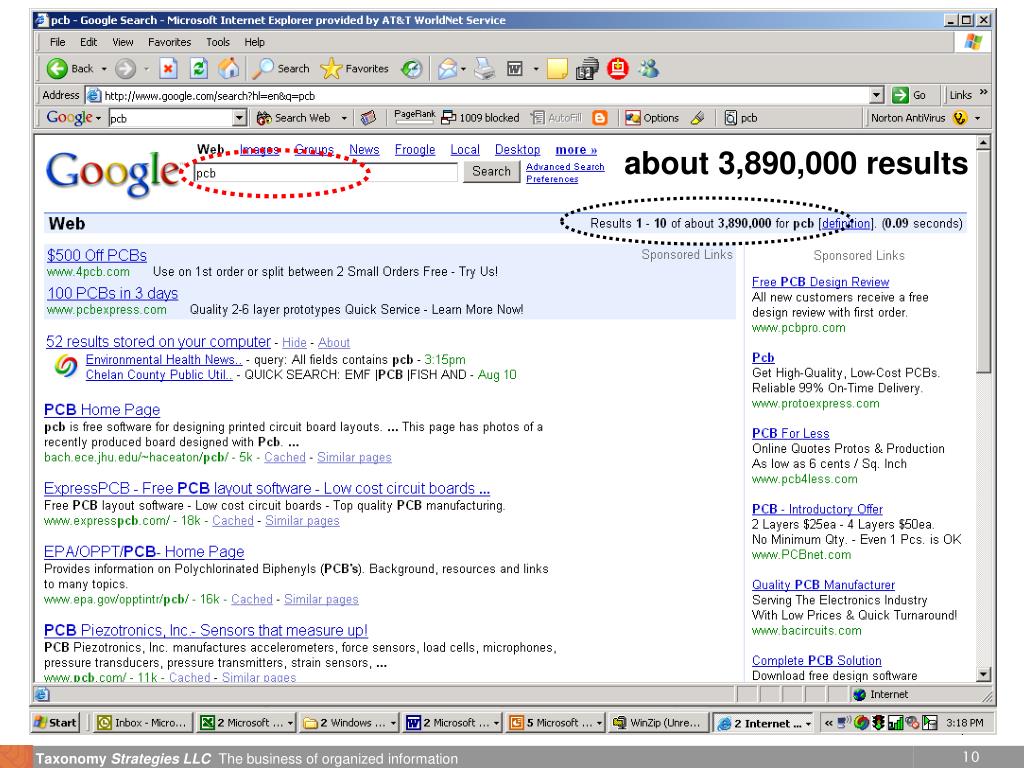Open the Edit menu
This screenshot has width=1024, height=768.
click(88, 42)
